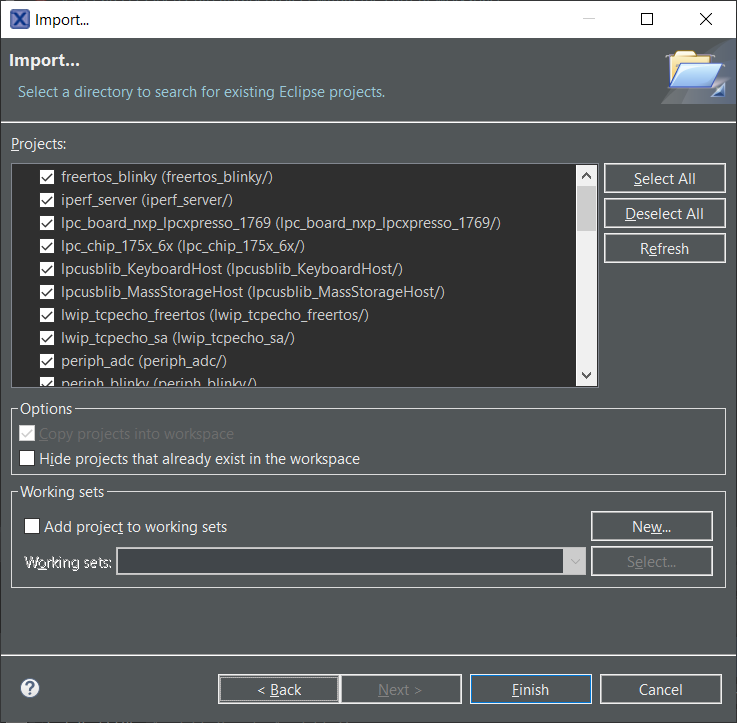Cancel the Import dialog
Screen dimensions: 737x723
tap(660, 689)
